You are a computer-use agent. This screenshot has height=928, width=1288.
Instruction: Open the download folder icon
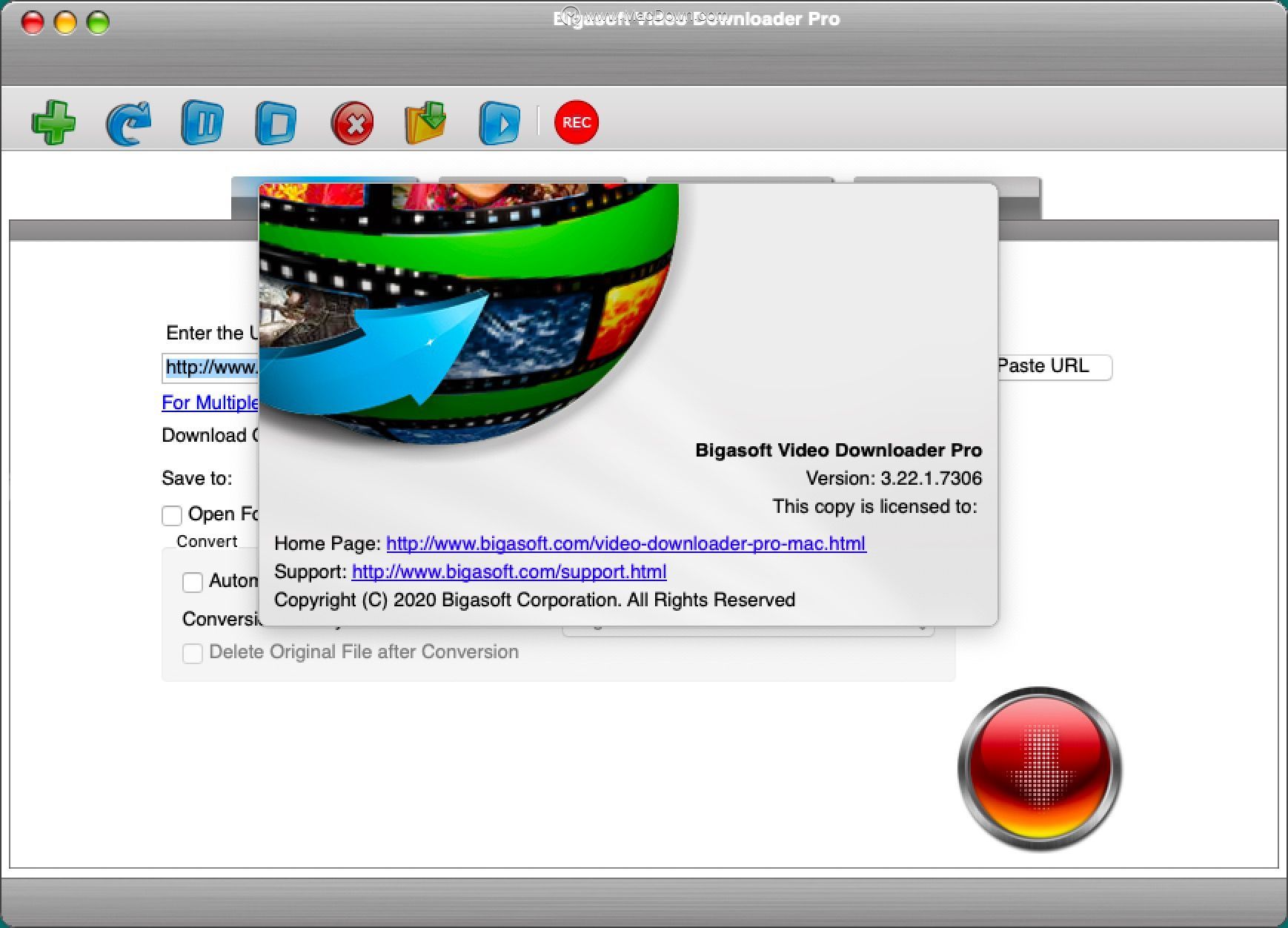(x=425, y=123)
